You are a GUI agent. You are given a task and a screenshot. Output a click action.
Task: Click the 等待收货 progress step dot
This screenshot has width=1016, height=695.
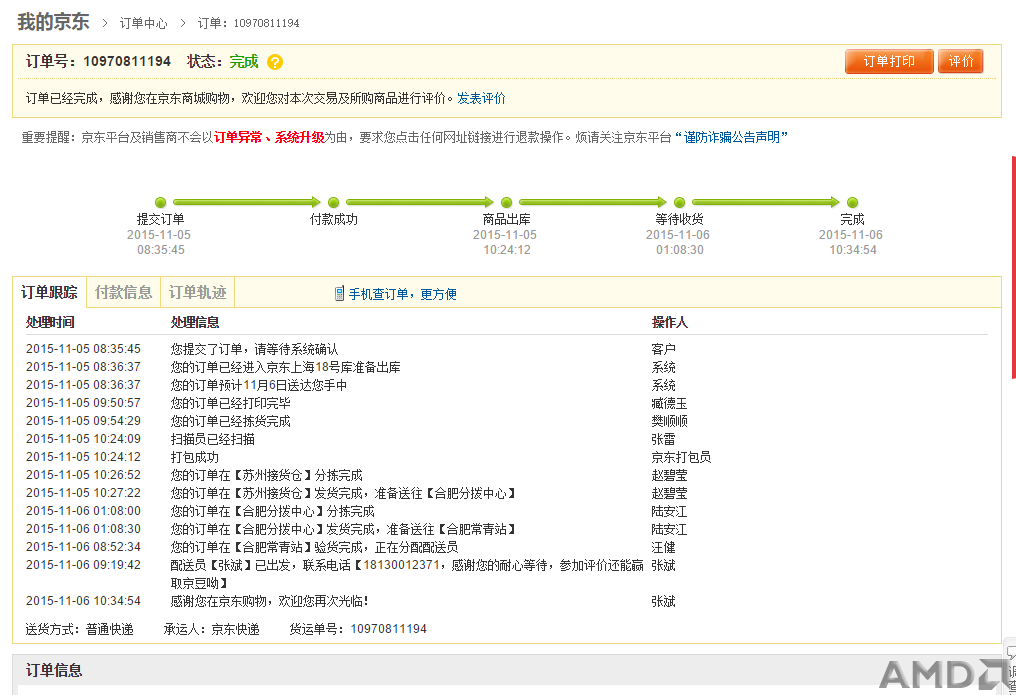(680, 203)
